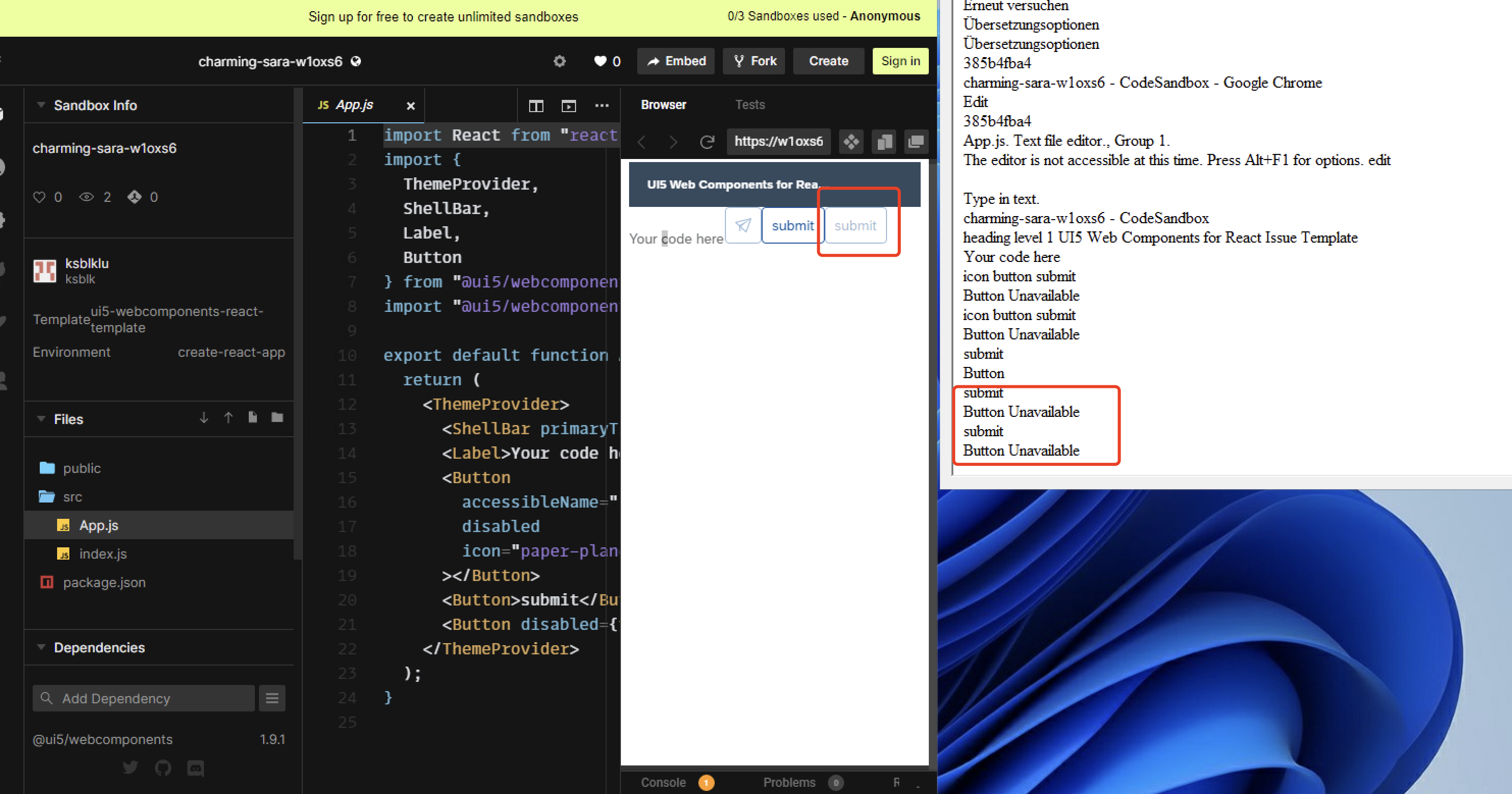The image size is (1512, 794).
Task: Collapse the Dependencies section
Action: pyautogui.click(x=40, y=647)
